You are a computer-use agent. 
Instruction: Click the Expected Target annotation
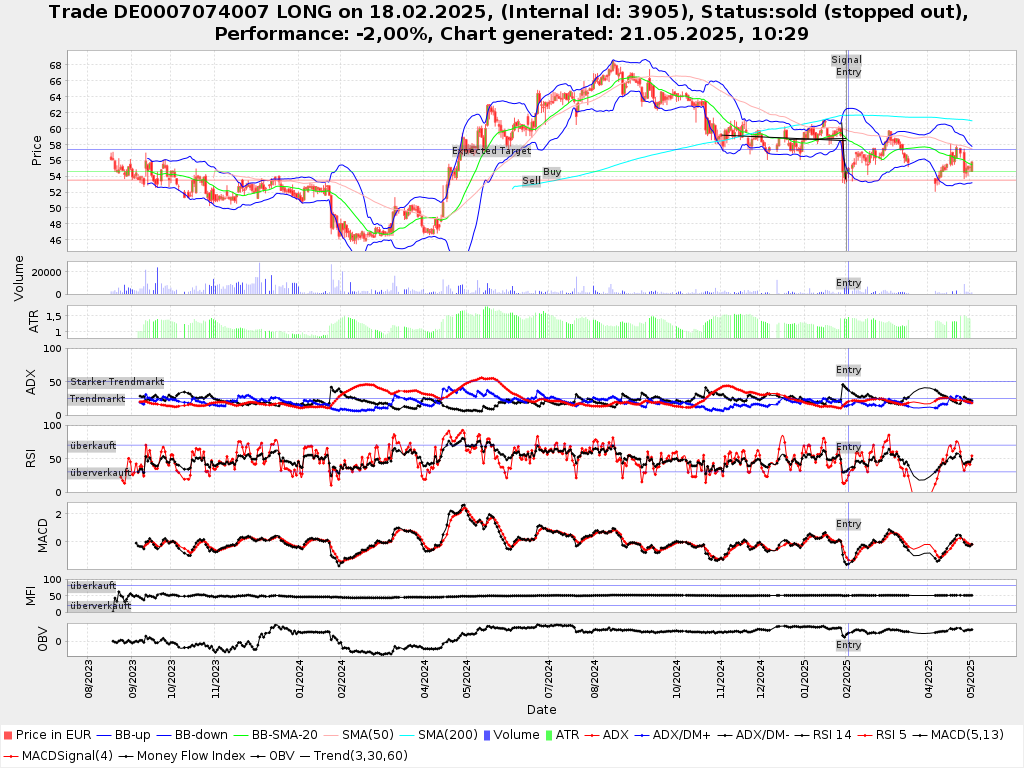click(491, 151)
